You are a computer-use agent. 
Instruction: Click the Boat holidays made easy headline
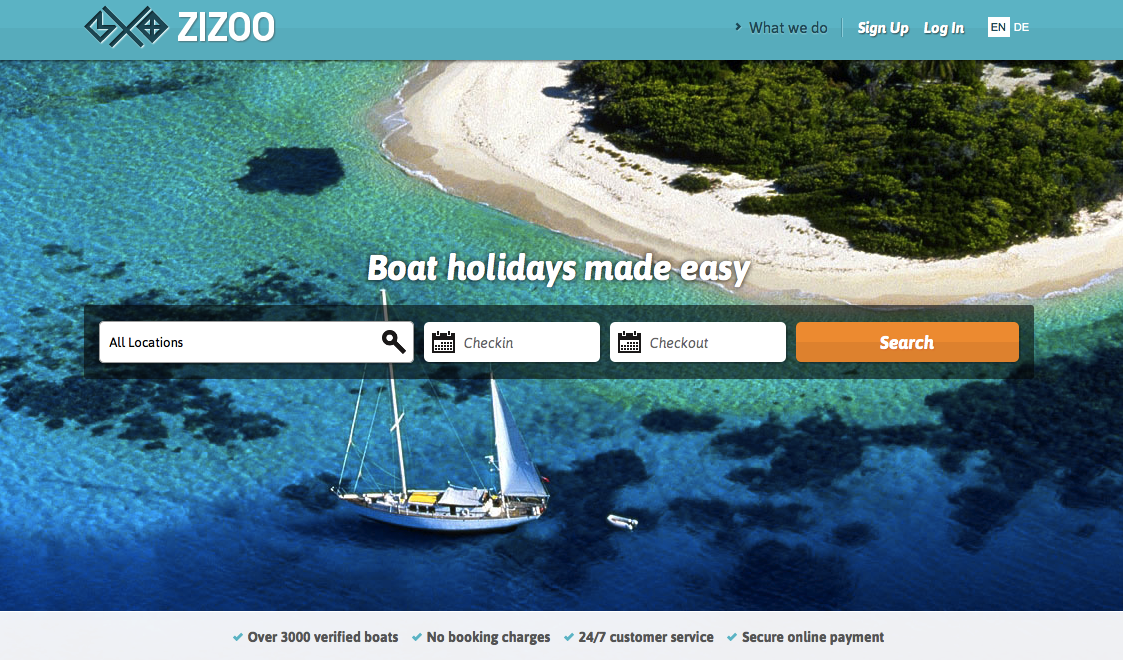(559, 269)
